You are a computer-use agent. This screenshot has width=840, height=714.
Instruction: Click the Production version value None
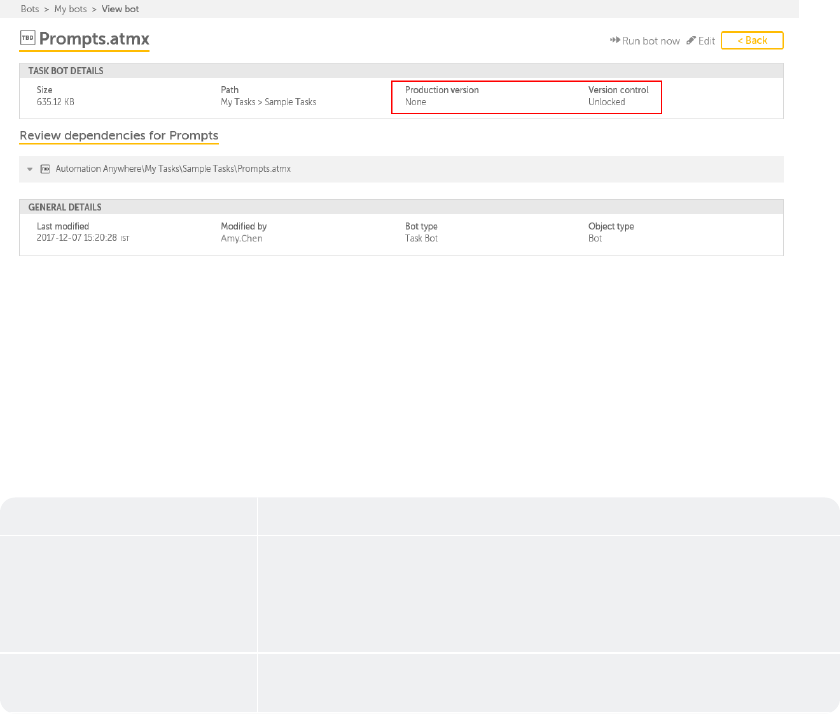point(415,102)
